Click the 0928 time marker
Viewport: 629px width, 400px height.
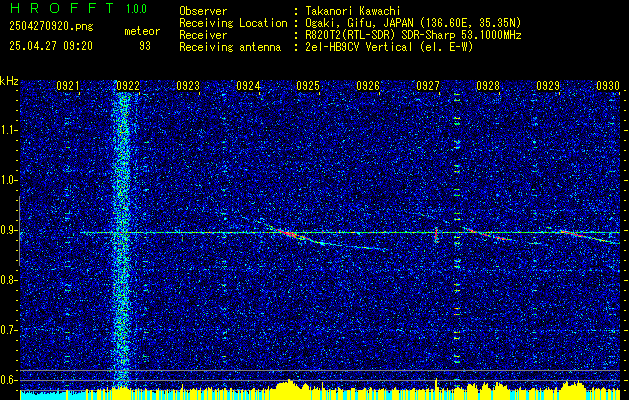point(488,85)
